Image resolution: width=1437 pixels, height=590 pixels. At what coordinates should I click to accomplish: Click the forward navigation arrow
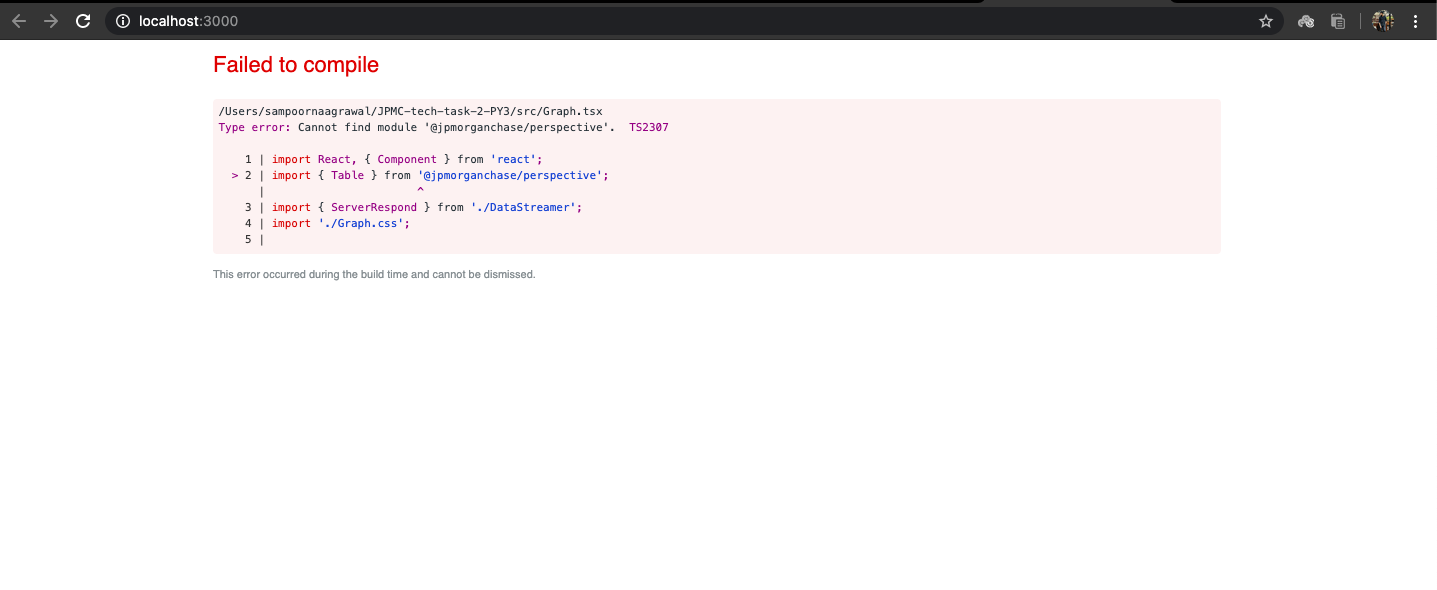point(50,20)
